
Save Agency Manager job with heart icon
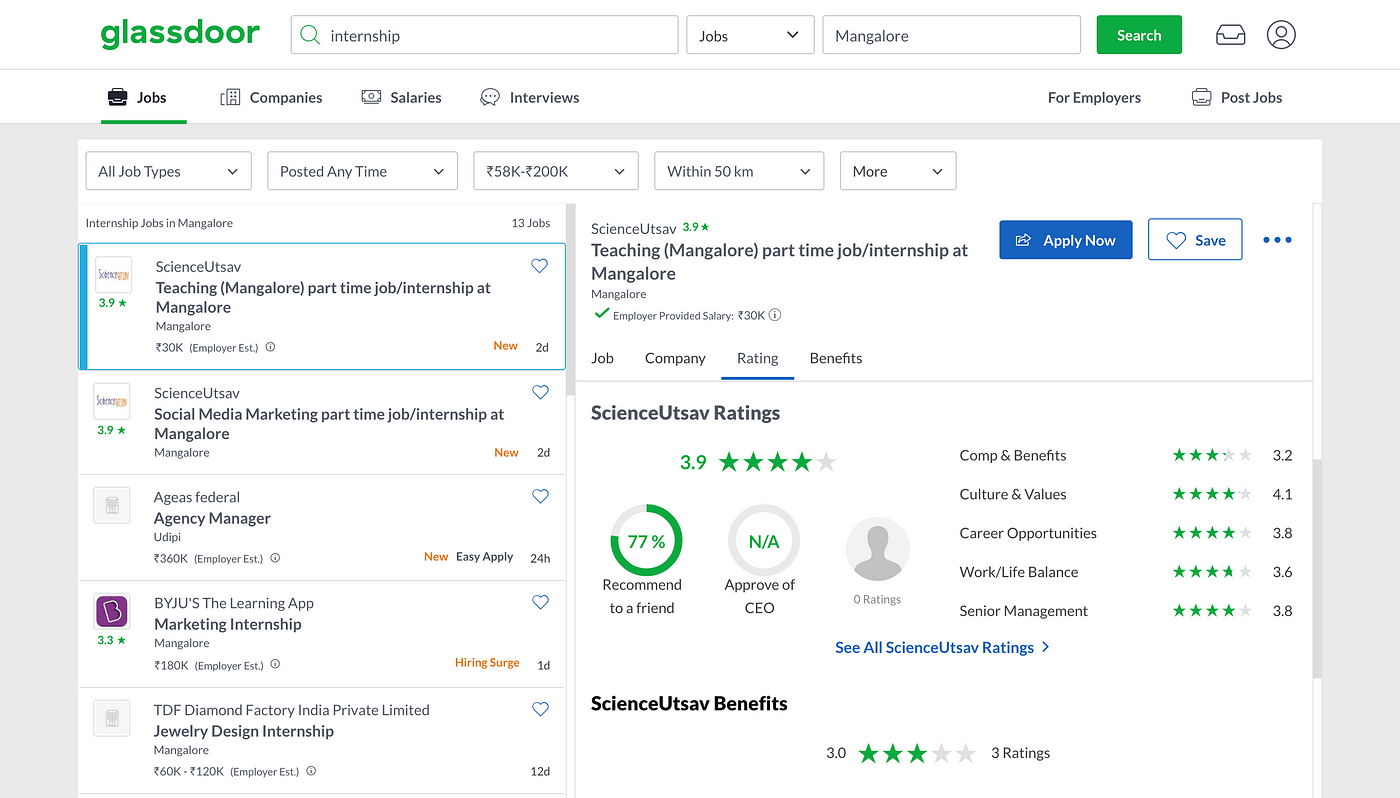click(540, 496)
